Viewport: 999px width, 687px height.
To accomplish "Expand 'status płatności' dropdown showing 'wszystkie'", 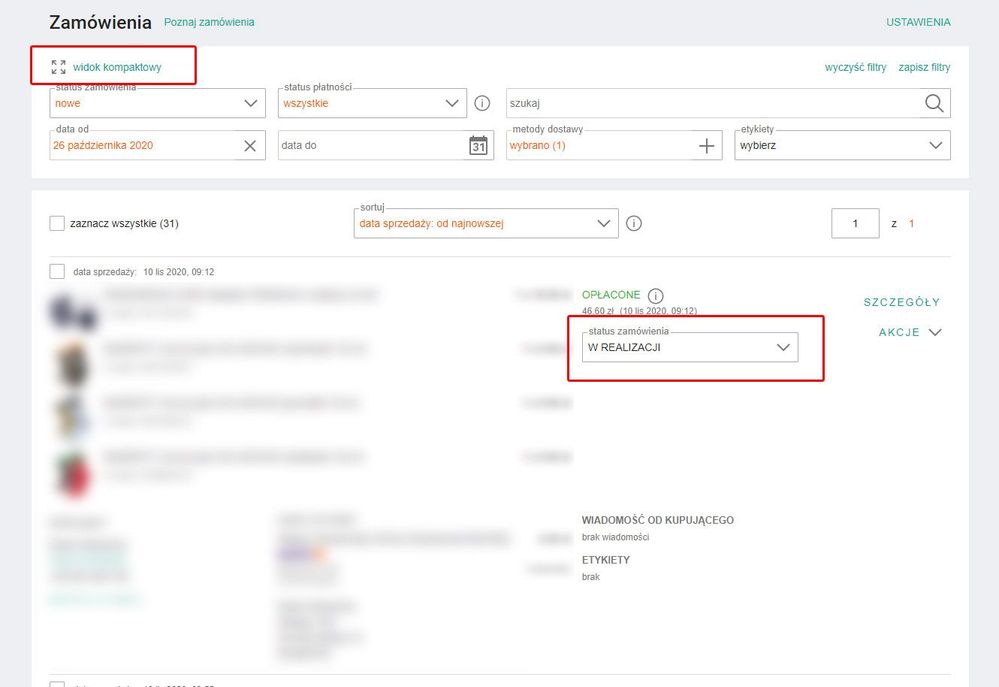I will (x=372, y=103).
